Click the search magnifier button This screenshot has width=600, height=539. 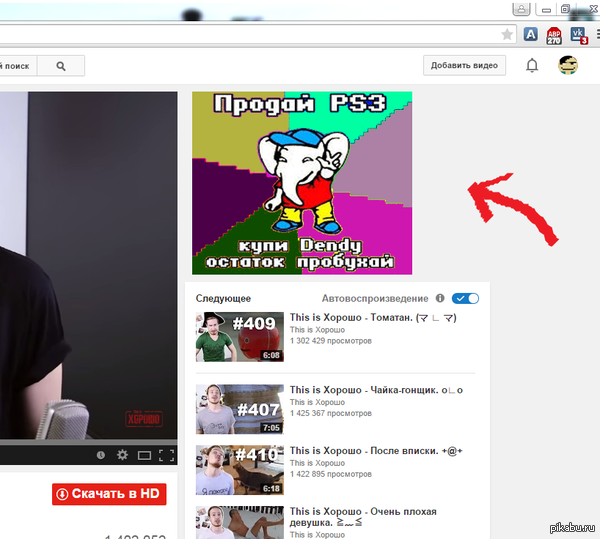click(61, 66)
